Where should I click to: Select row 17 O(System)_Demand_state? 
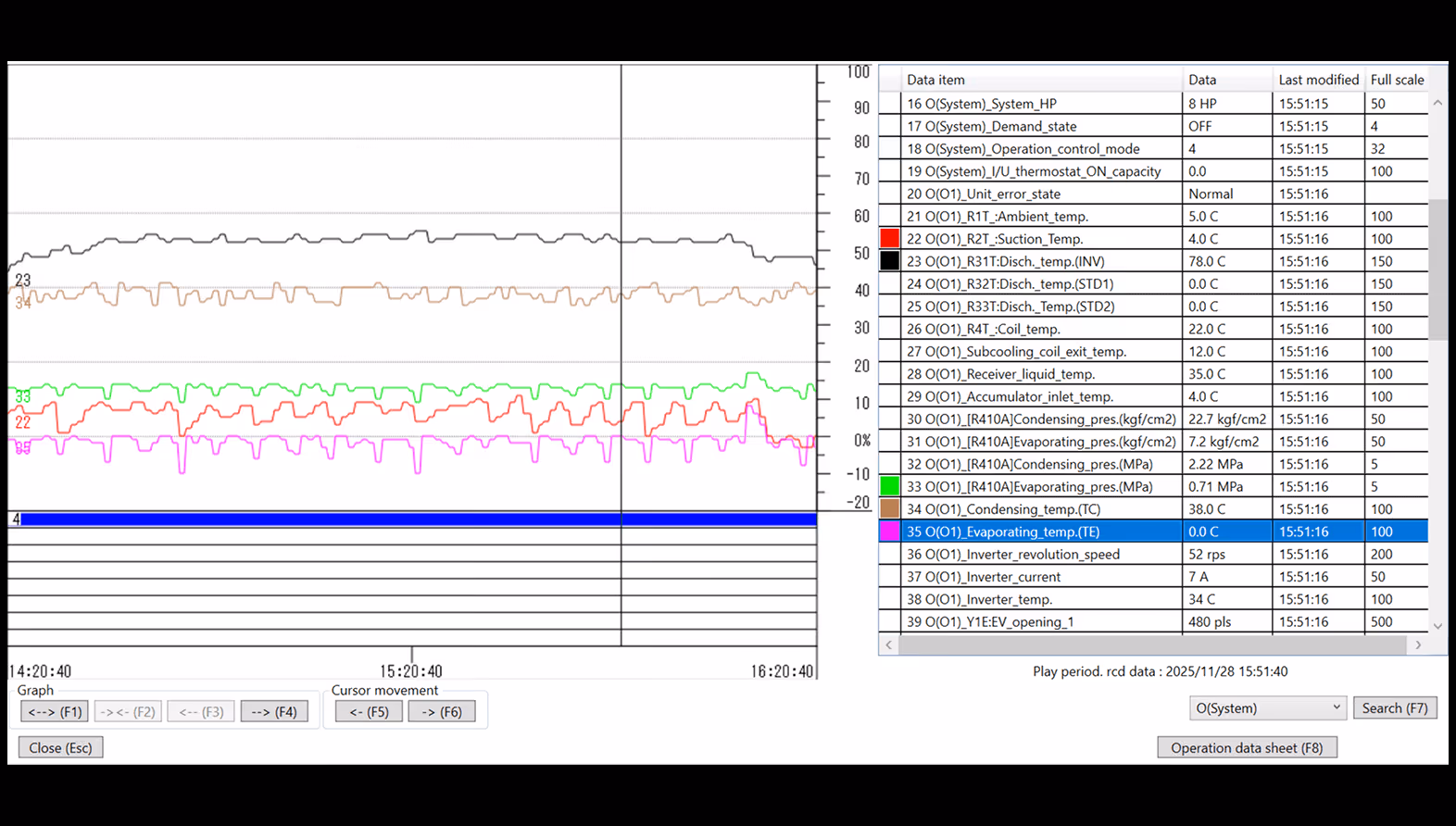pos(1153,126)
